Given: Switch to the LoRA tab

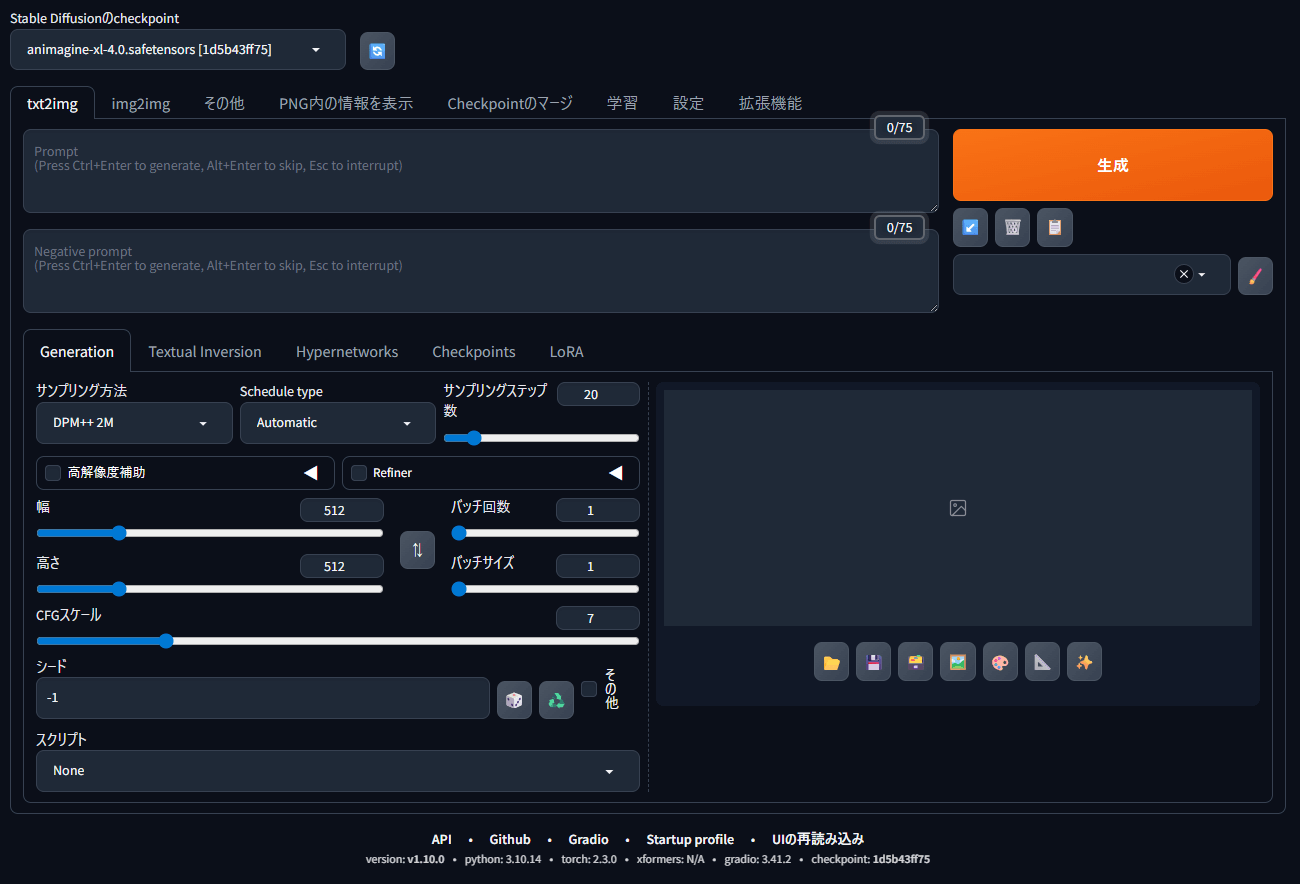Looking at the screenshot, I should coord(567,352).
